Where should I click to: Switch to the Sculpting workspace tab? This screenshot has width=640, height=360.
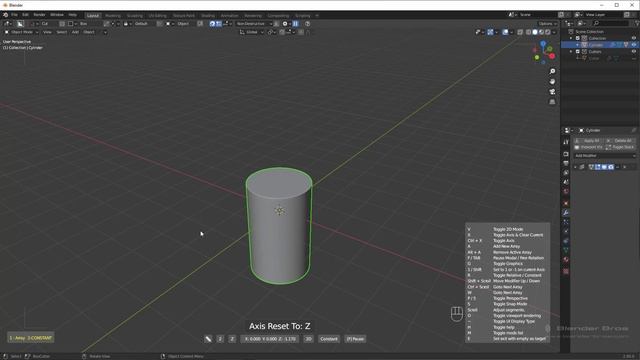click(135, 16)
